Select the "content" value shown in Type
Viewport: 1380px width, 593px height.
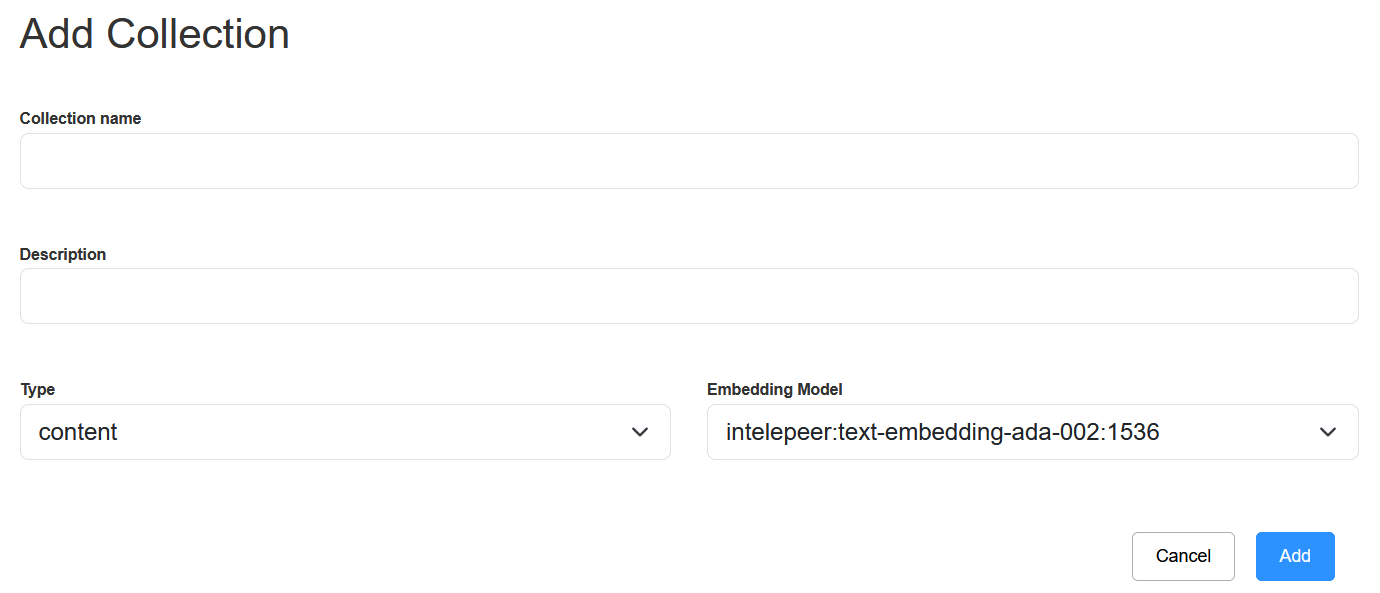pos(78,432)
